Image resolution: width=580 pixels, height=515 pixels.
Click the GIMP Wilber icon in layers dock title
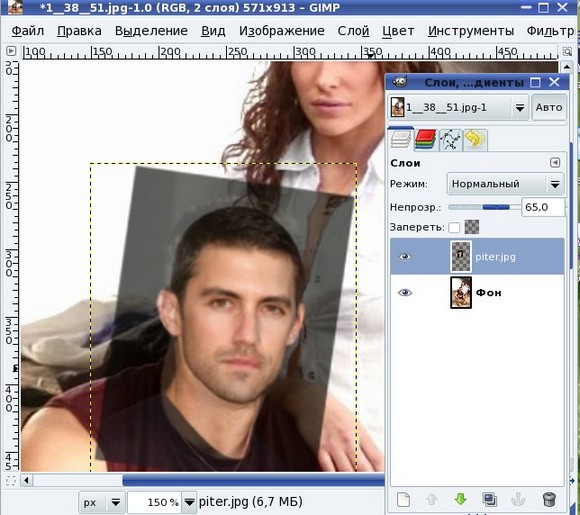pyautogui.click(x=399, y=82)
